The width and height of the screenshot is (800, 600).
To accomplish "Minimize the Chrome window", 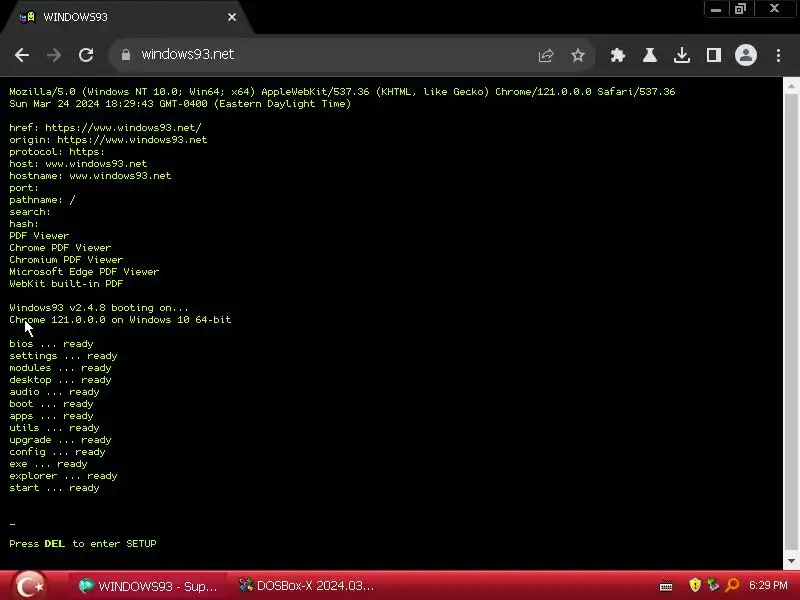I will click(716, 9).
